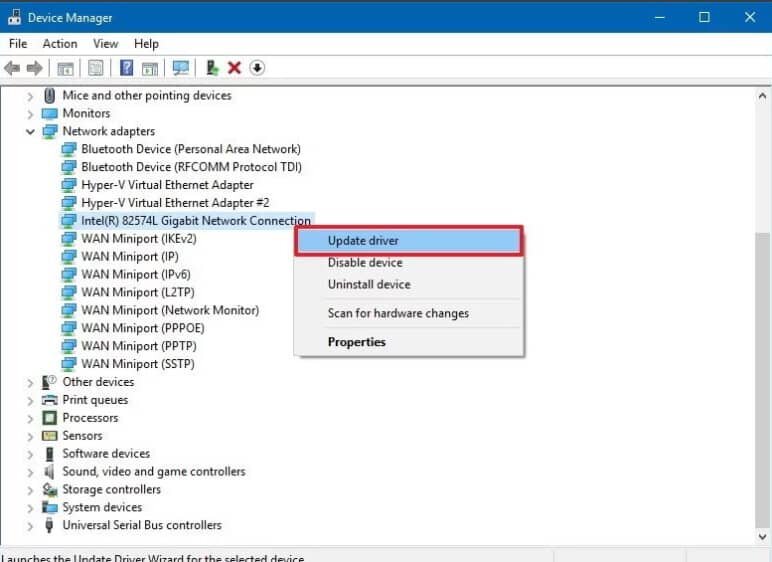Expand the Monitors category
The image size is (772, 562).
coord(30,114)
